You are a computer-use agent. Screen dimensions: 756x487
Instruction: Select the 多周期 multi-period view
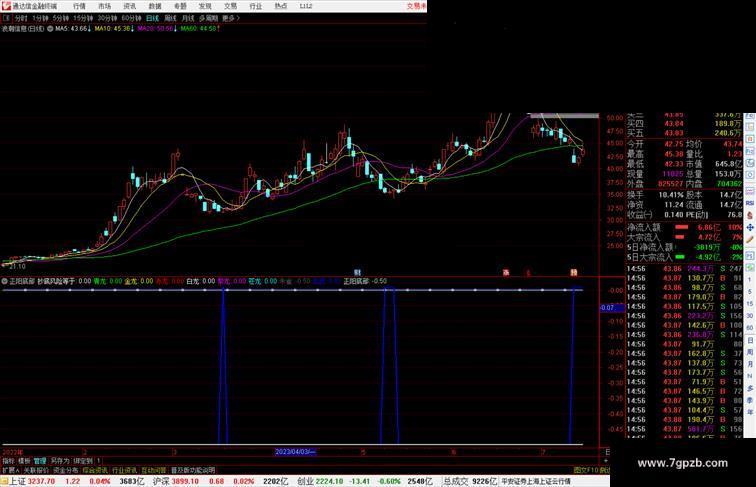(x=208, y=18)
